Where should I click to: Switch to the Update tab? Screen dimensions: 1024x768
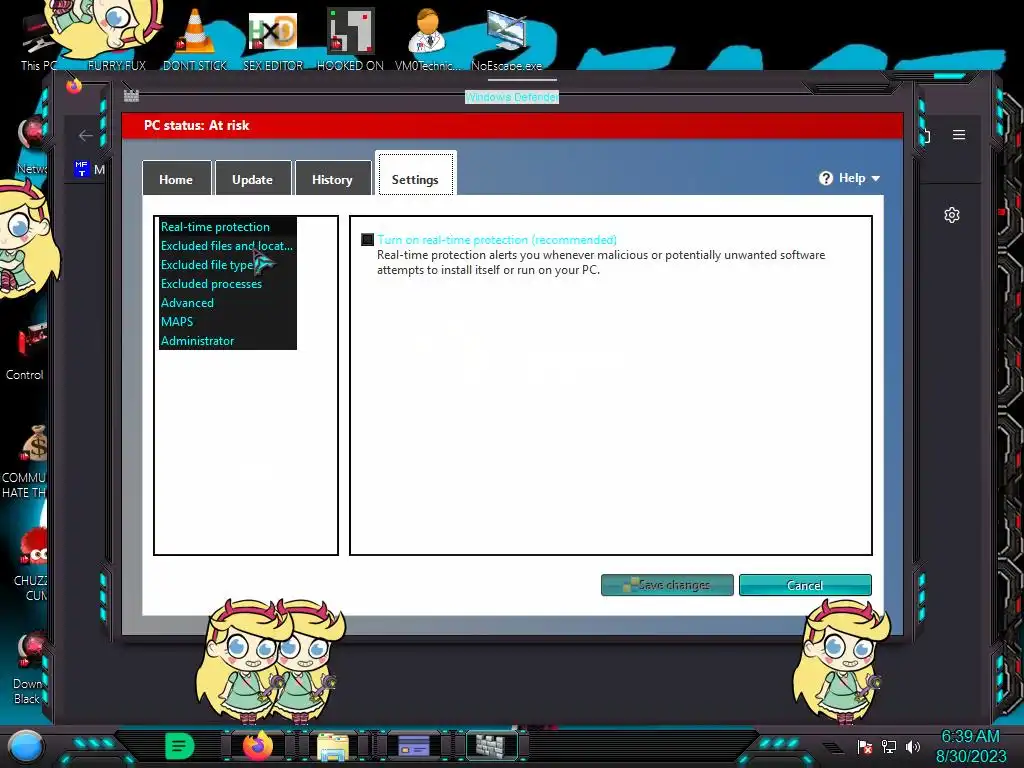252,178
